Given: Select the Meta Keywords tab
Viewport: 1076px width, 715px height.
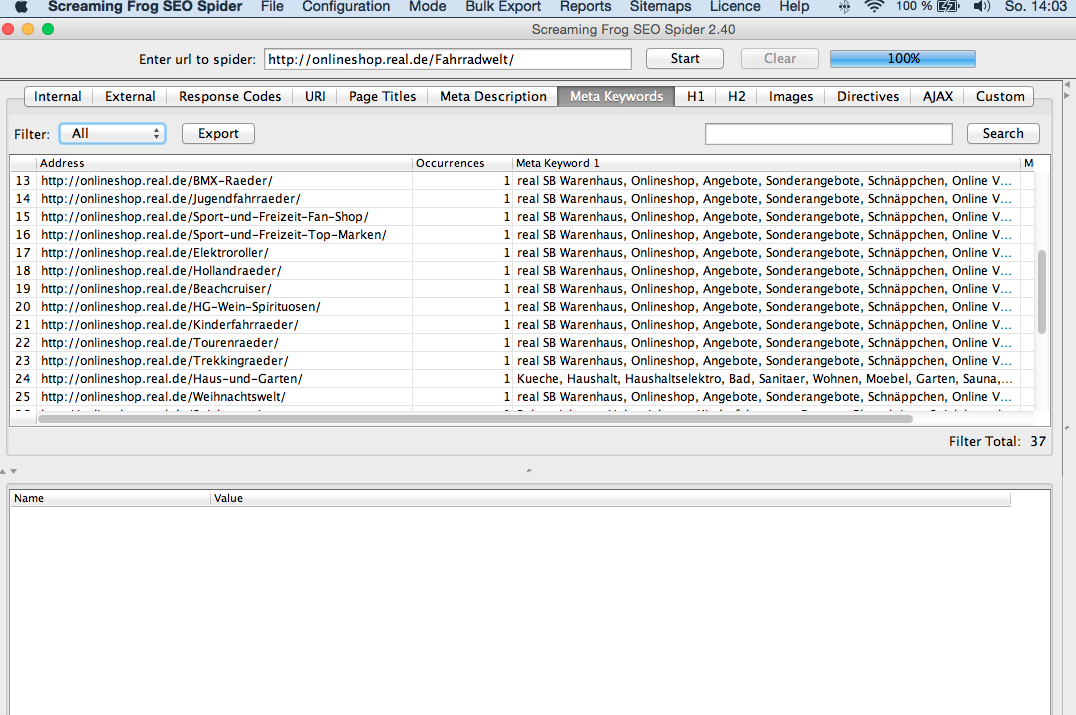Looking at the screenshot, I should click(616, 97).
